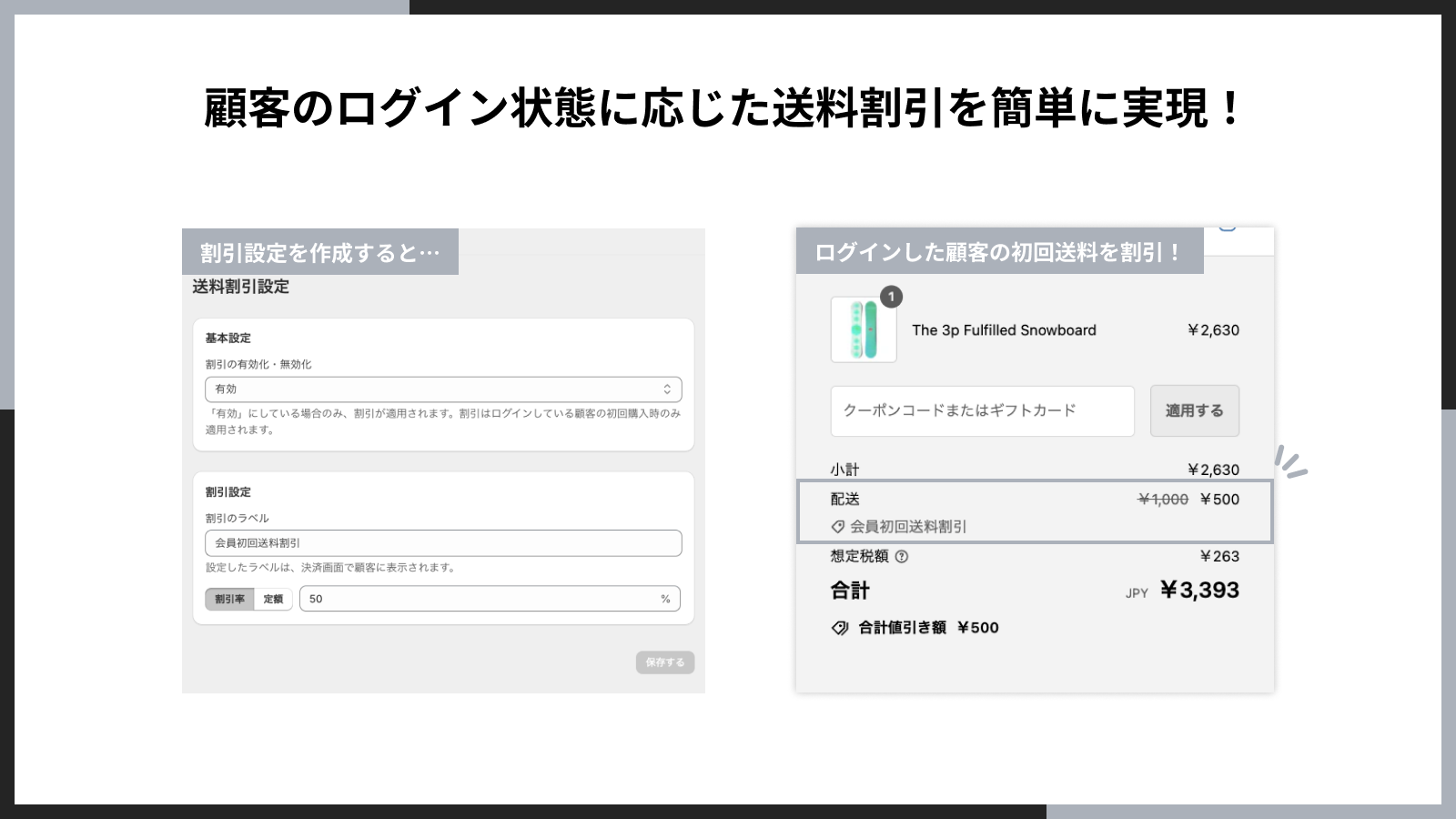Select the 基本設定 section heading
1456x819 pixels.
tap(227, 338)
